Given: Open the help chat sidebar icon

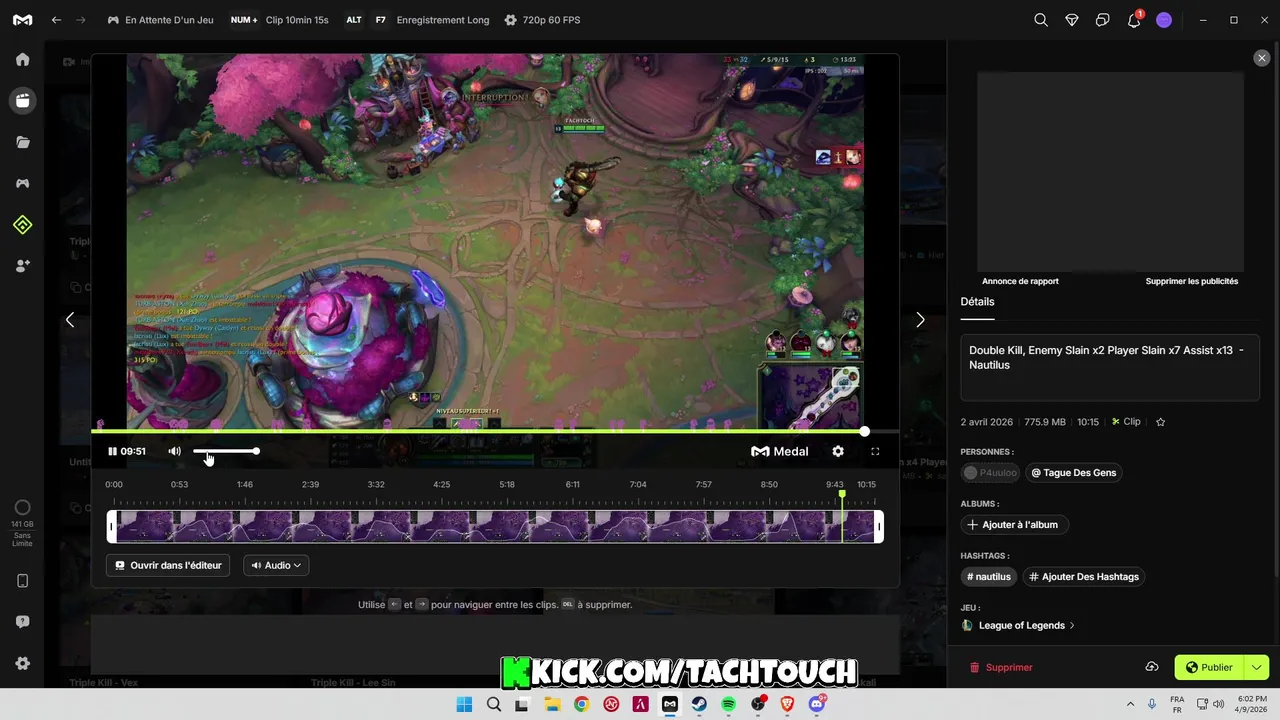Looking at the screenshot, I should 22,622.
